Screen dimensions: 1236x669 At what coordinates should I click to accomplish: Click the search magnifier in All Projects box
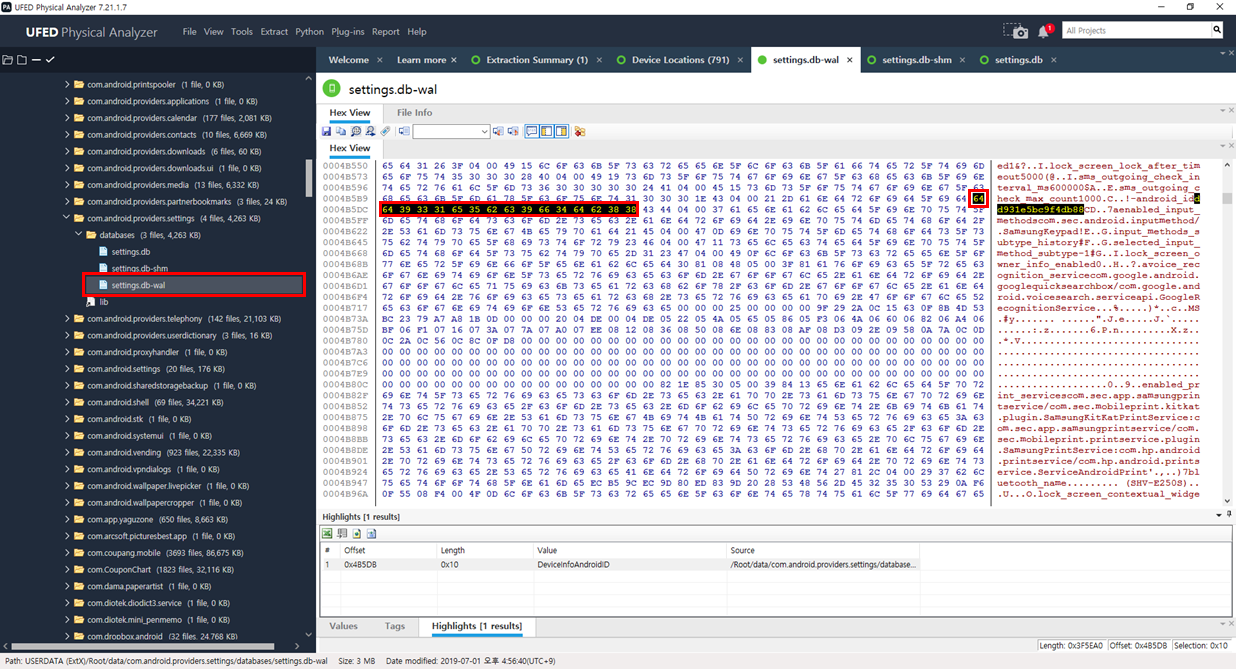(1217, 30)
